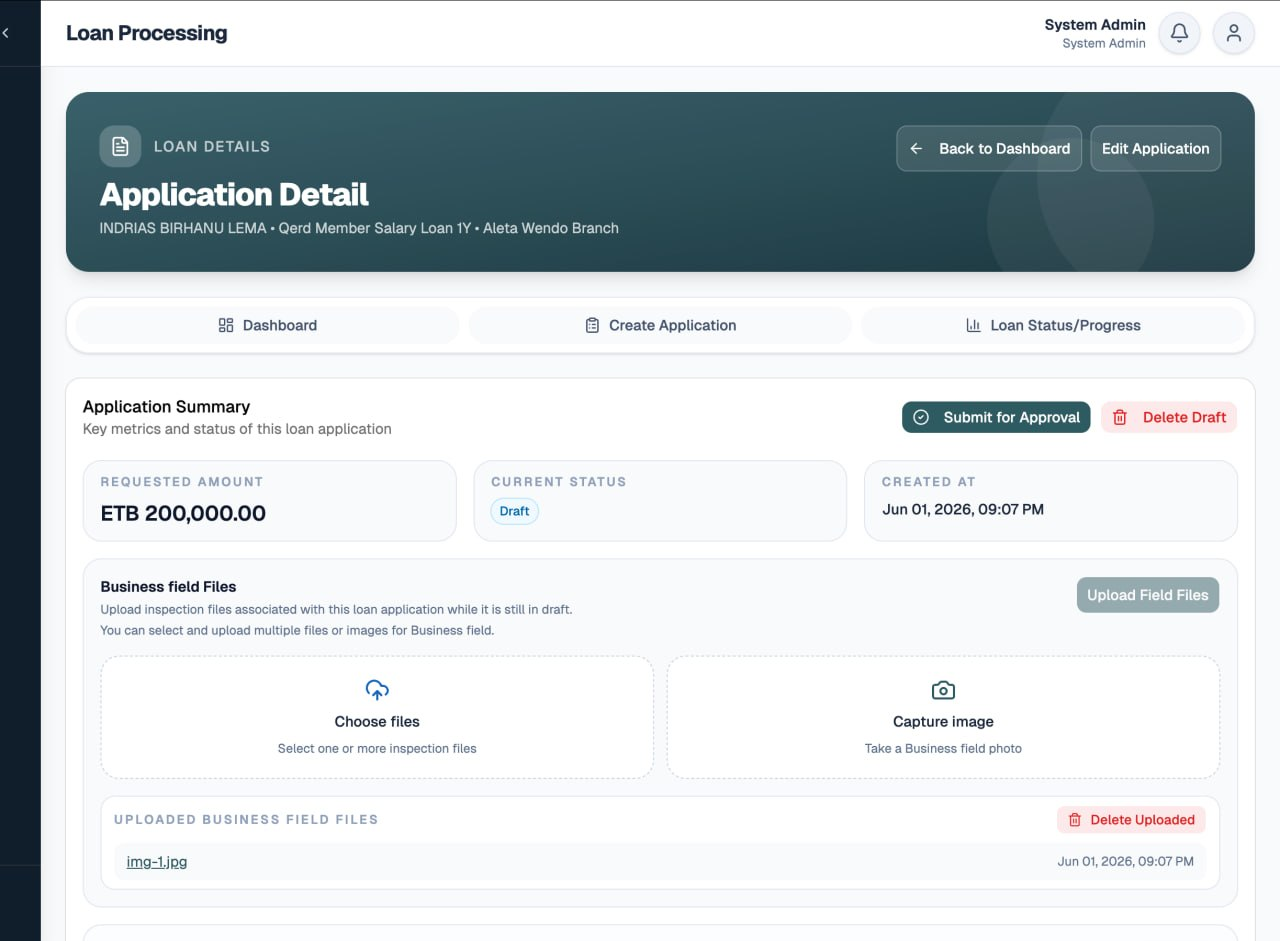Open notifications bell icon
Image resolution: width=1280 pixels, height=941 pixels.
pyautogui.click(x=1179, y=33)
